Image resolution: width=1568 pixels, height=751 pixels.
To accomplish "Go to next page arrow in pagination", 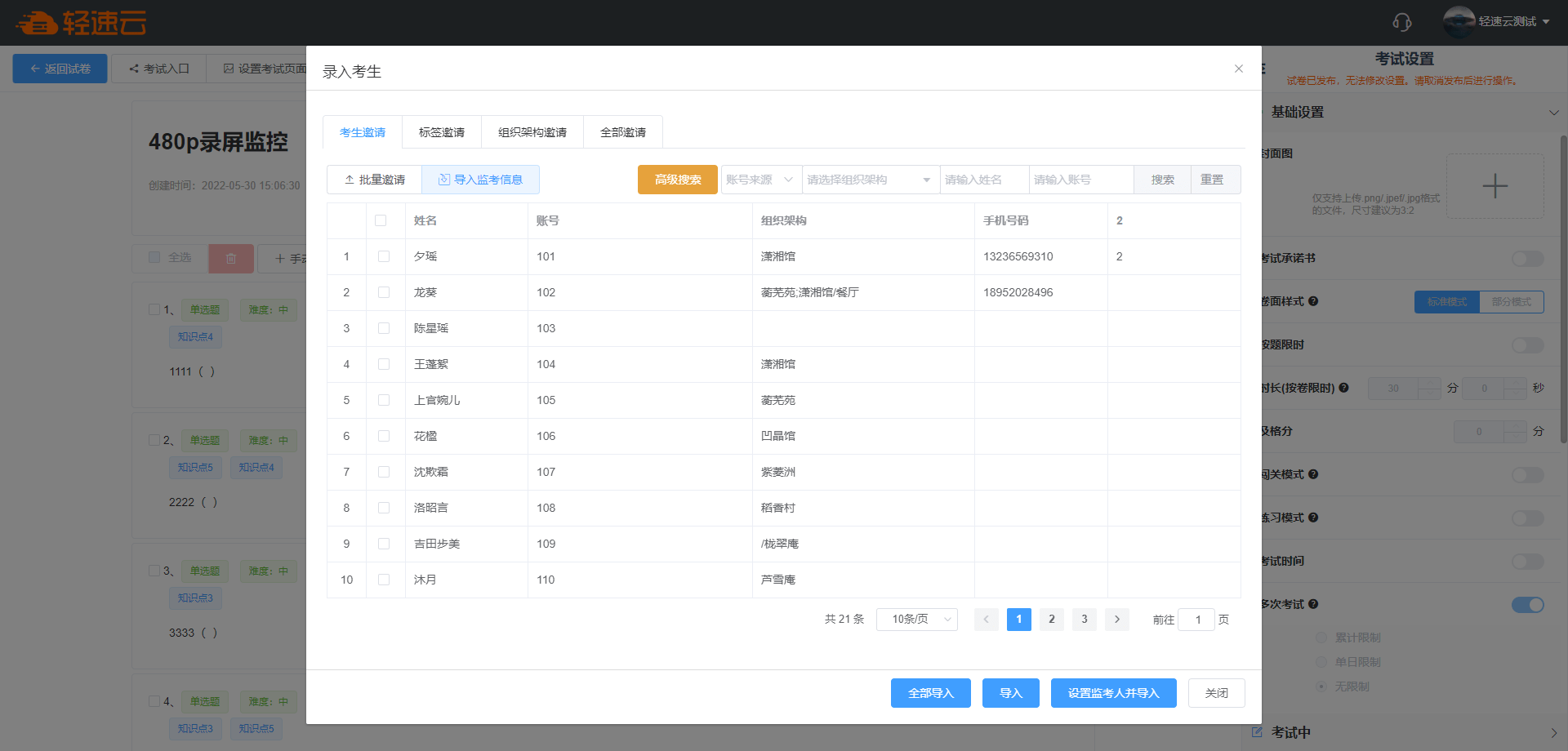I will pyautogui.click(x=1116, y=620).
